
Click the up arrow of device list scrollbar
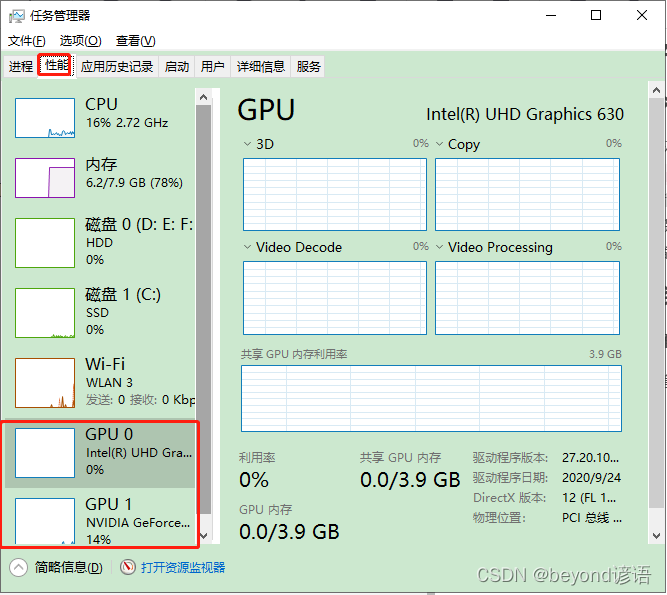pyautogui.click(x=203, y=97)
